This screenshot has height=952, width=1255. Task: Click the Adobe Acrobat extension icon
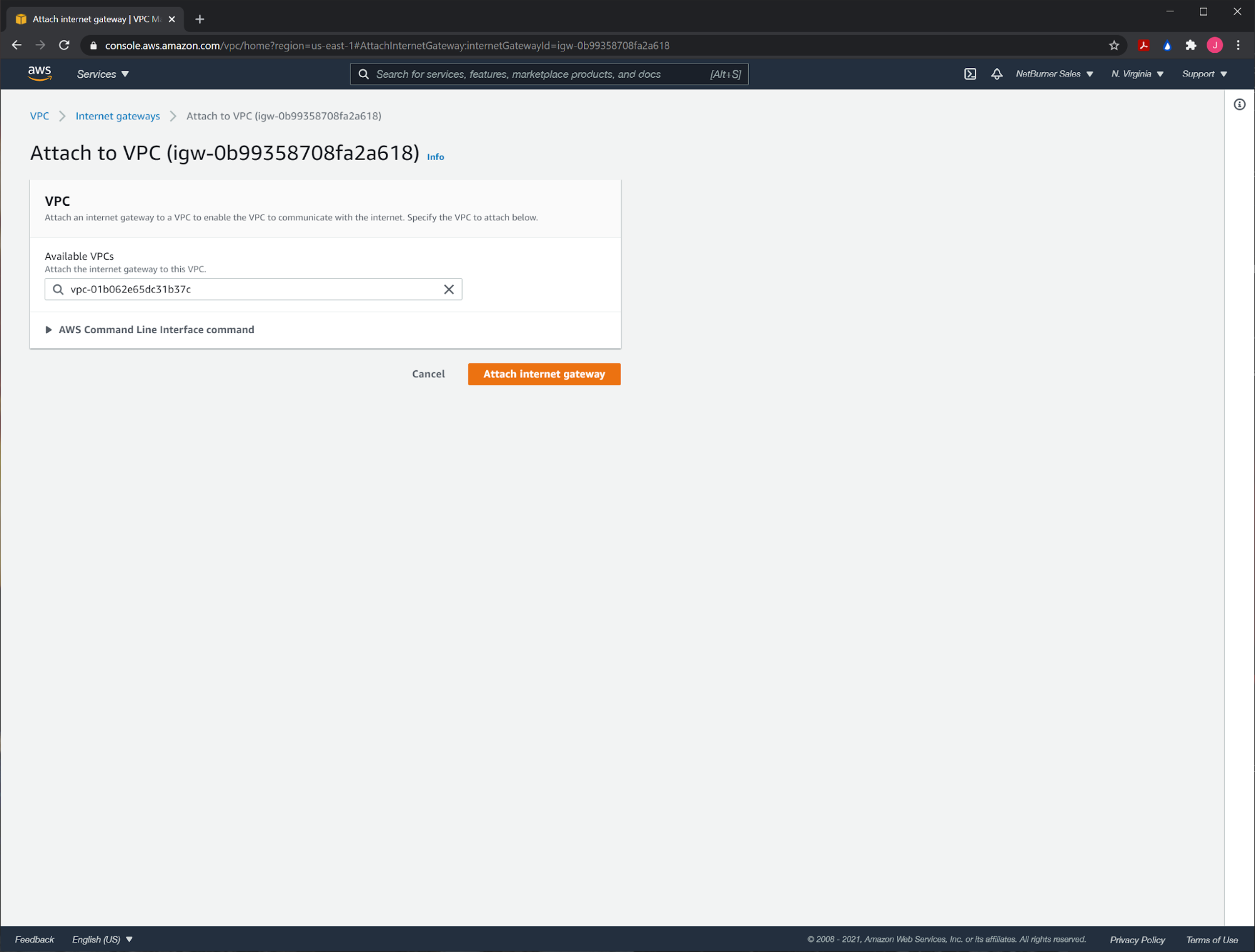pos(1143,45)
